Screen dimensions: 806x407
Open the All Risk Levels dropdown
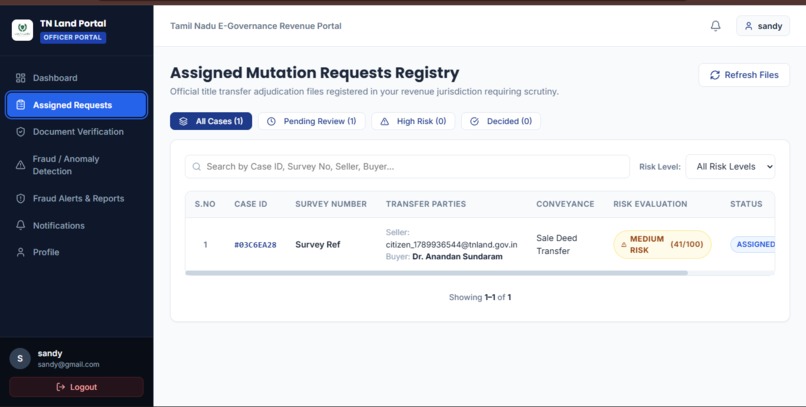tap(730, 166)
